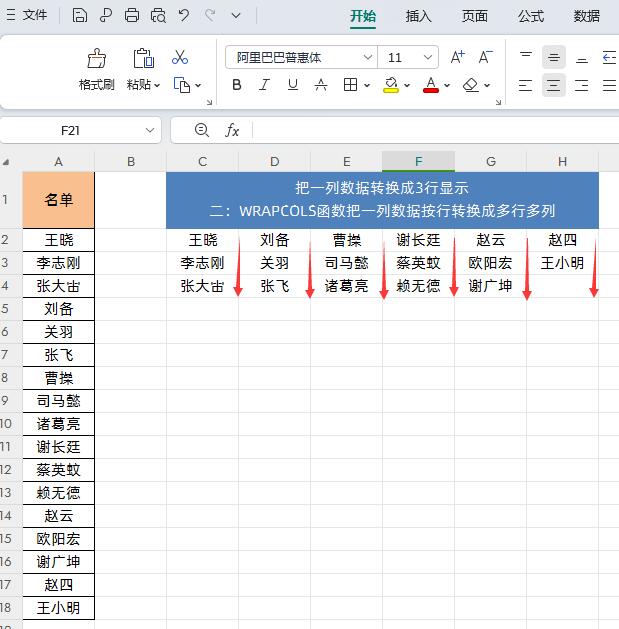619x629 pixels.
Task: Expand fill color dropdown arrow
Action: tap(407, 85)
